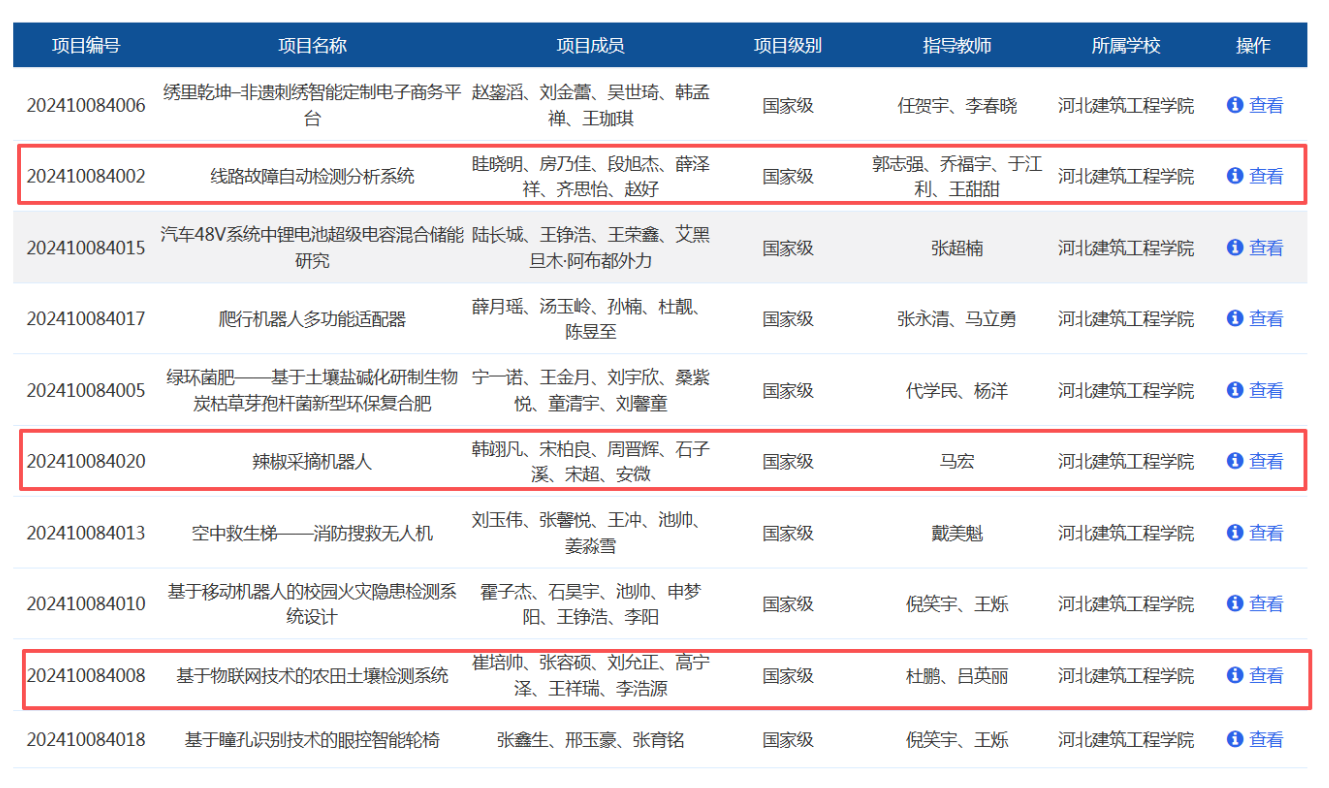This screenshot has width=1329, height=788.
Task: Click info icon for project 202410084005
Action: [1235, 390]
